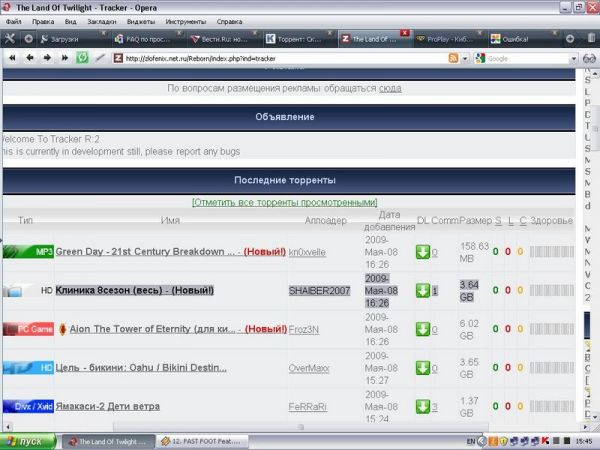Open the пуск Start menu
This screenshot has height=450, width=600.
tap(28, 442)
